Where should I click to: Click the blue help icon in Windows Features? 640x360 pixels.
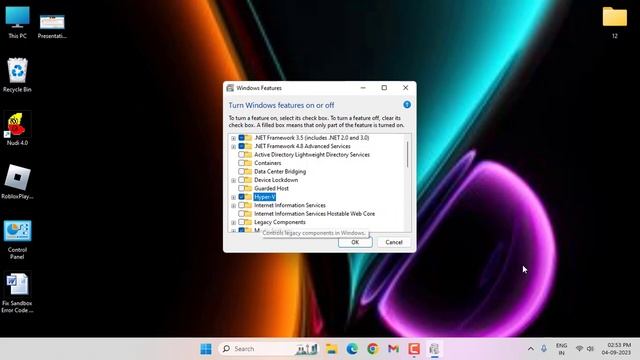tap(407, 104)
